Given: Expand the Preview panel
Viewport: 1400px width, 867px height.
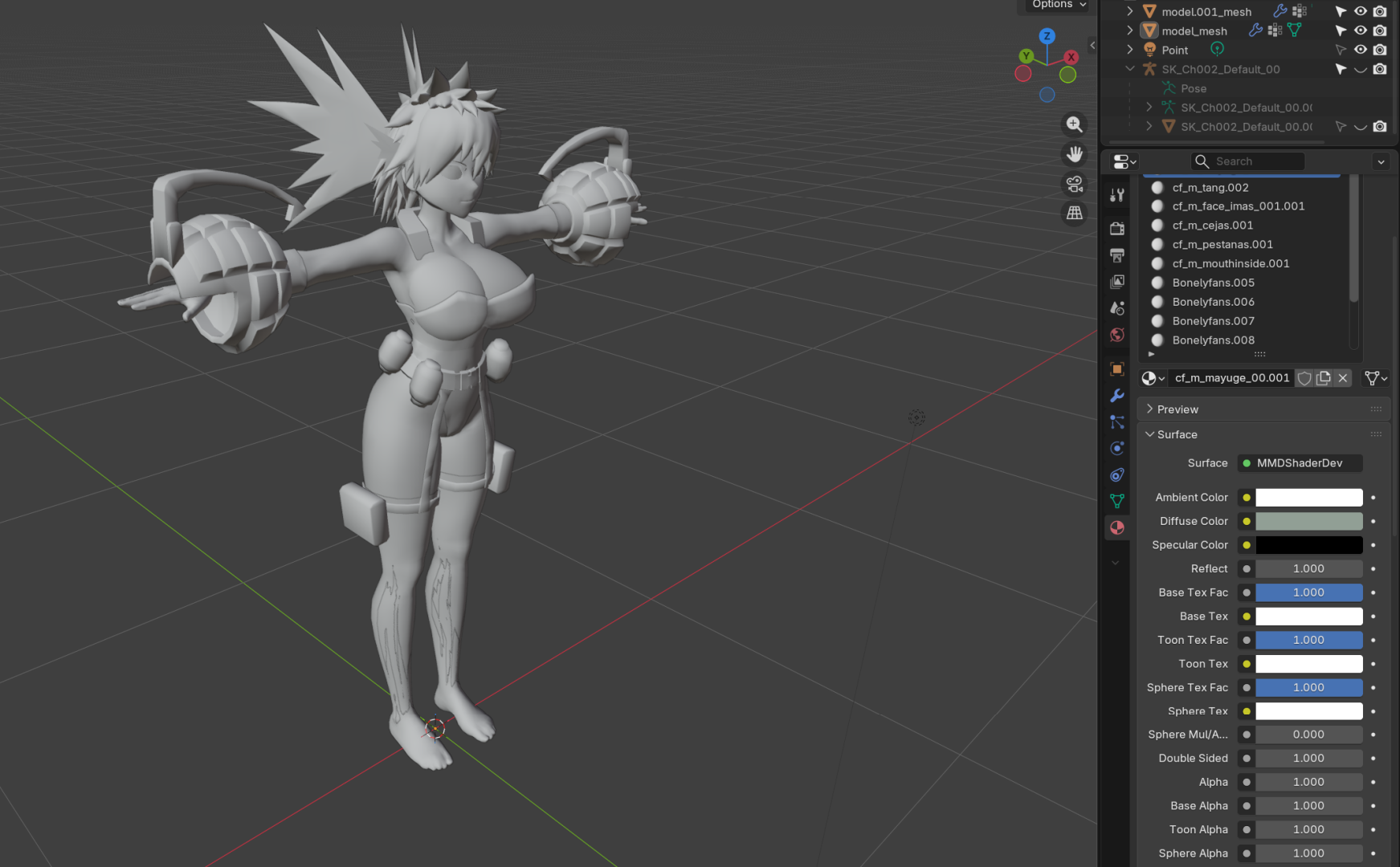Looking at the screenshot, I should coord(1263,409).
